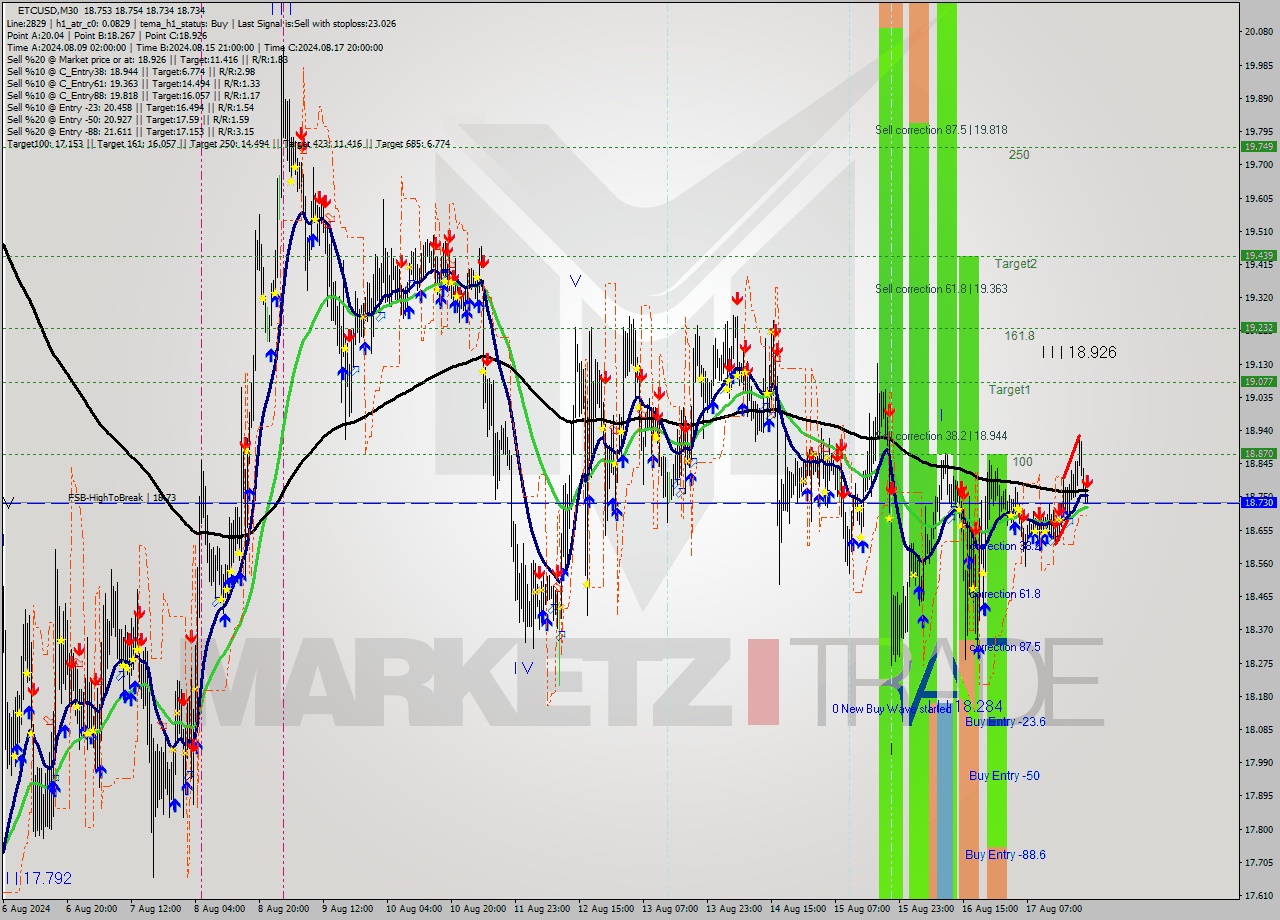The image size is (1280, 920).
Task: Click '11 Aug 23:00' on time axis
Action: 541,909
